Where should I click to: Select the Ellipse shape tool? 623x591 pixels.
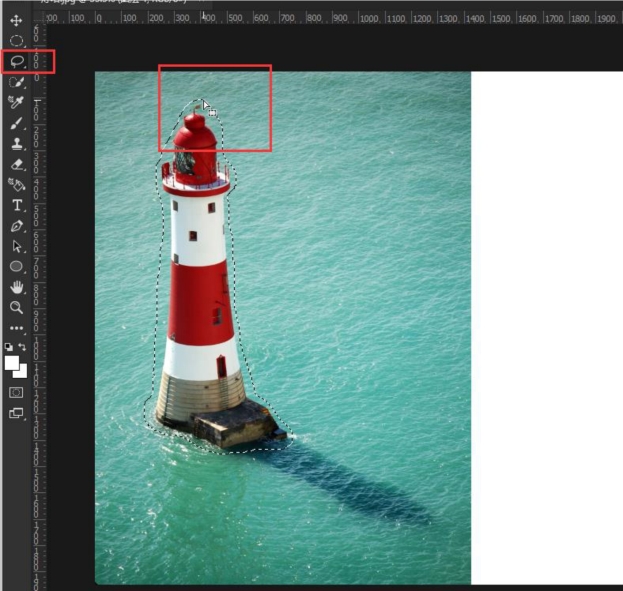coord(16,266)
